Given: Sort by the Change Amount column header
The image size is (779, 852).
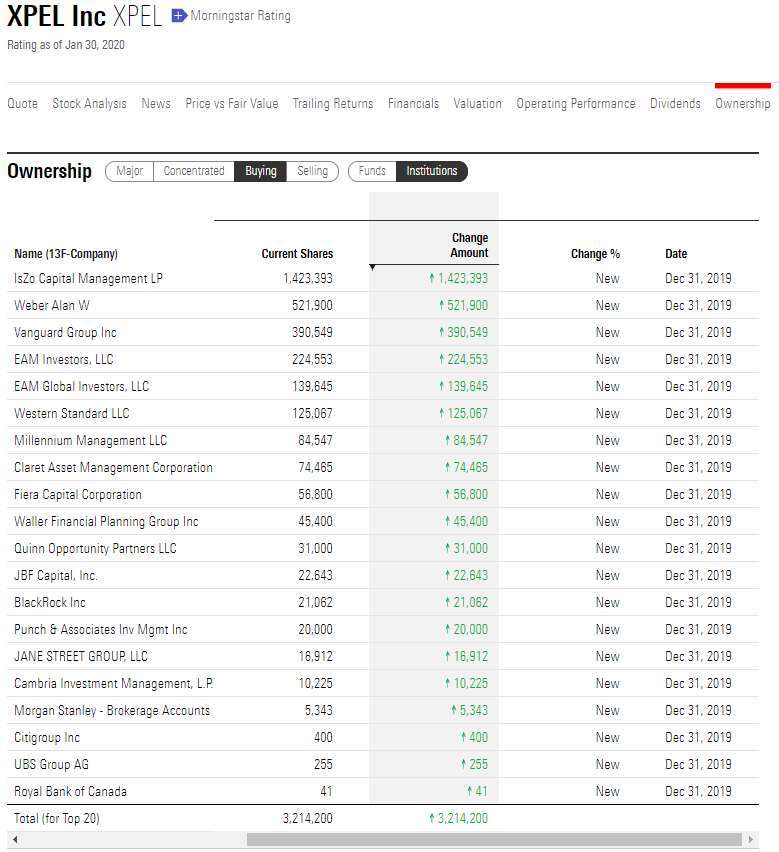Looking at the screenshot, I should [x=469, y=245].
